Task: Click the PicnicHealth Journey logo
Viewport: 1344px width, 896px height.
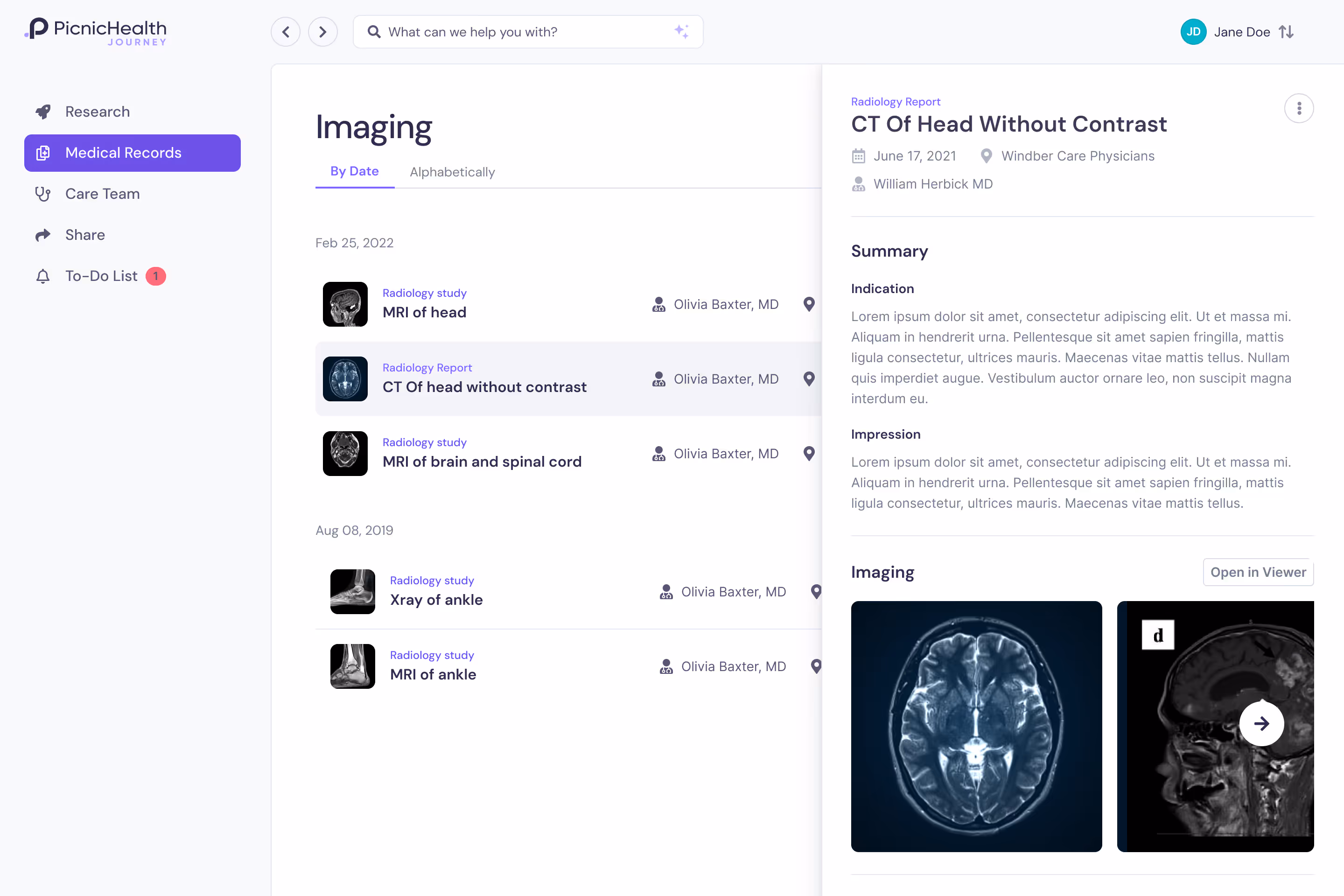Action: click(x=96, y=31)
